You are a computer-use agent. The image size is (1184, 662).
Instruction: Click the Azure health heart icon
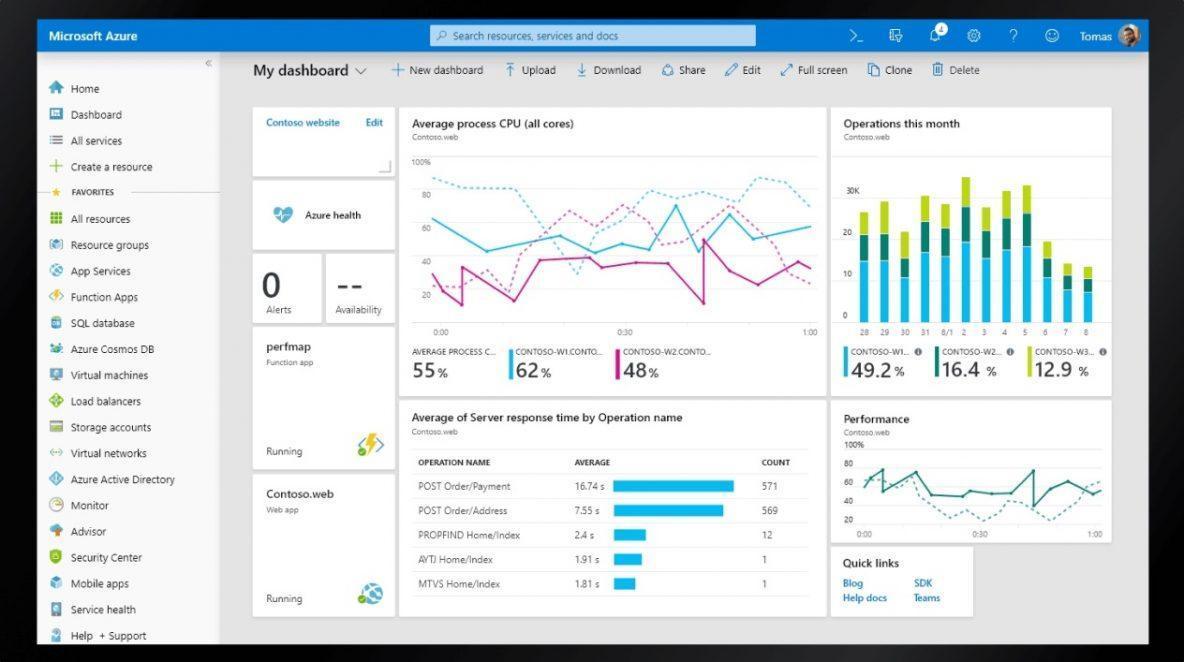pos(283,215)
